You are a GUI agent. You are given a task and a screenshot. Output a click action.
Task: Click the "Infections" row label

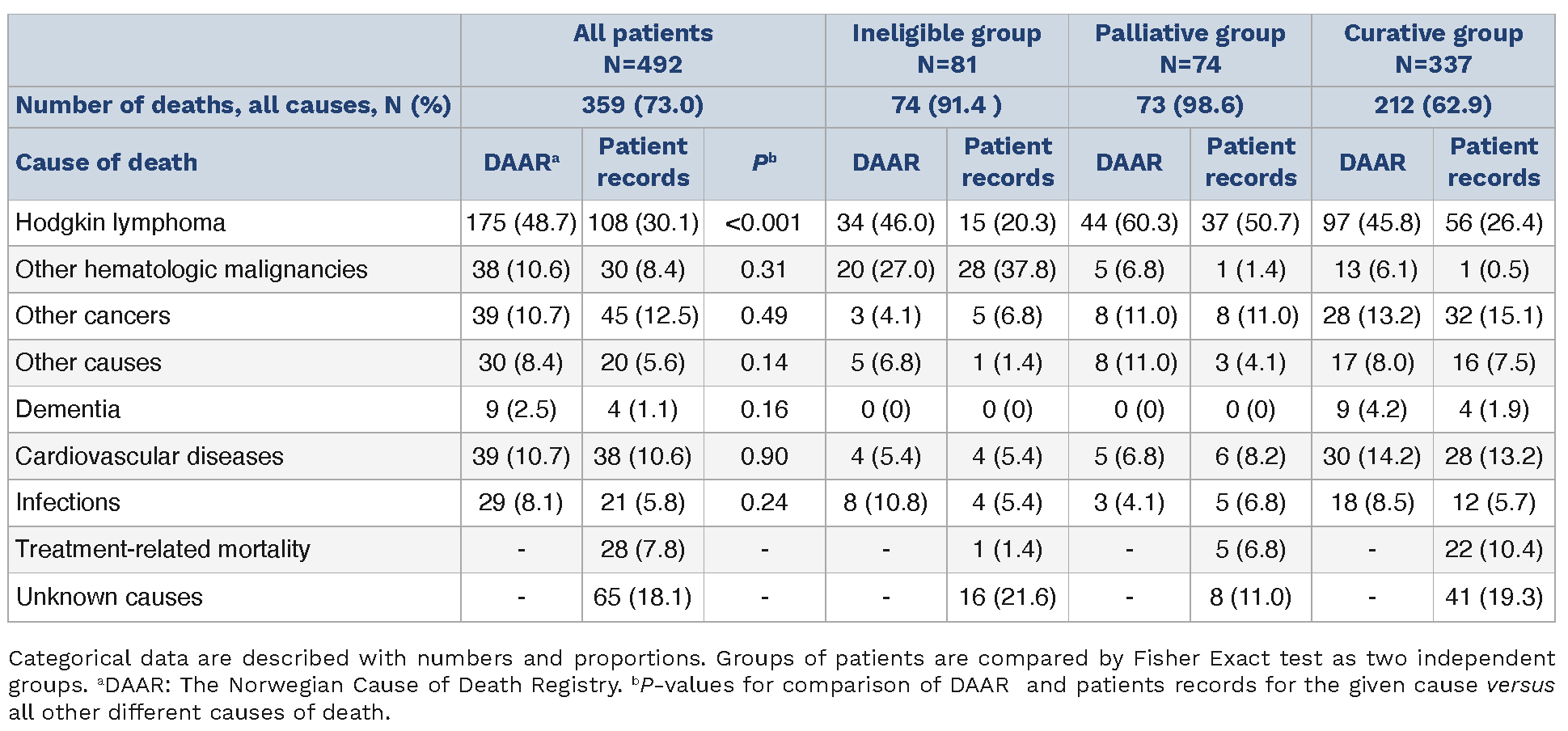tap(68, 502)
